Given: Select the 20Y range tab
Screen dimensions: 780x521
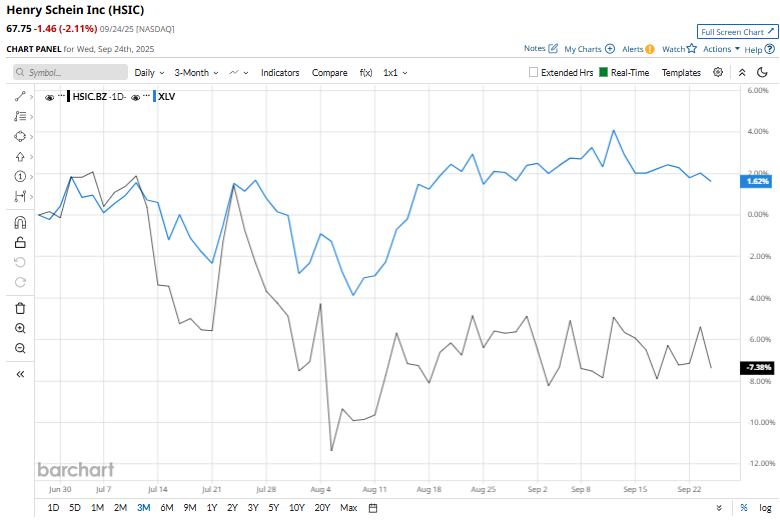Looking at the screenshot, I should click(322, 508).
